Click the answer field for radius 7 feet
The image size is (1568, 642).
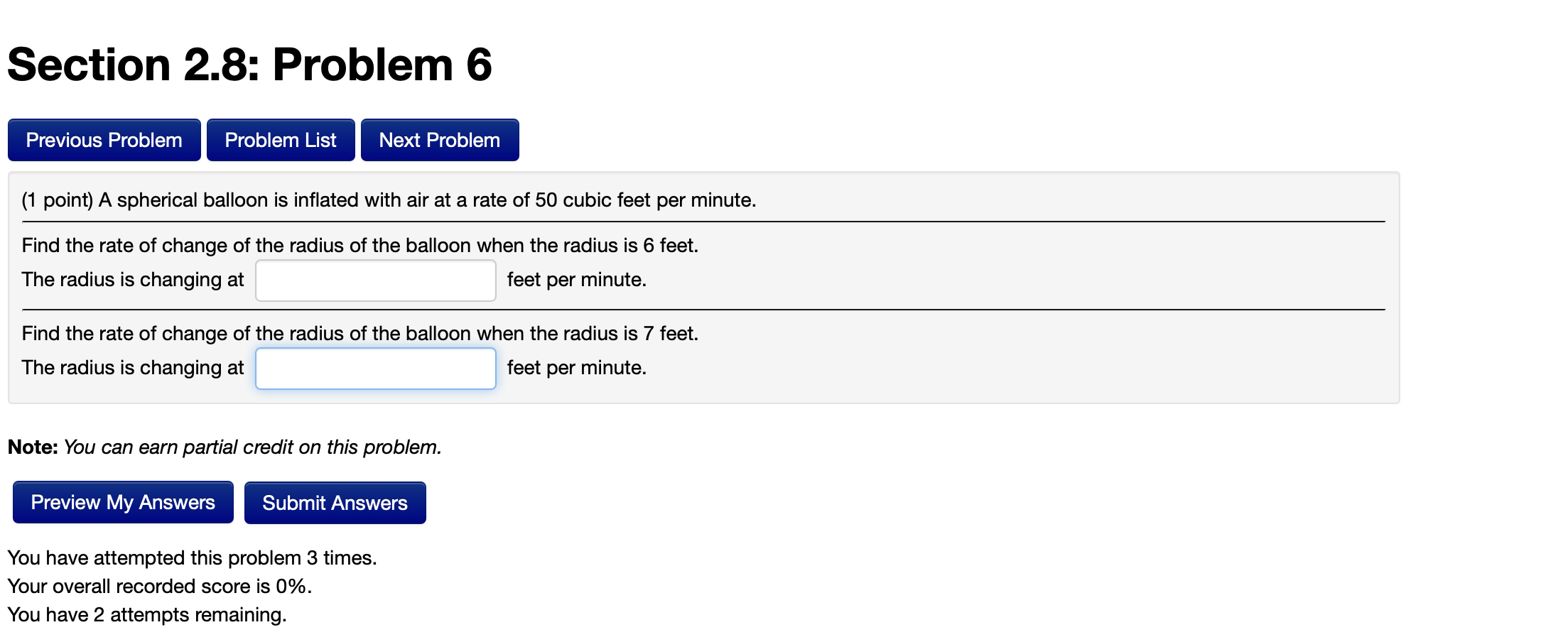[x=375, y=368]
